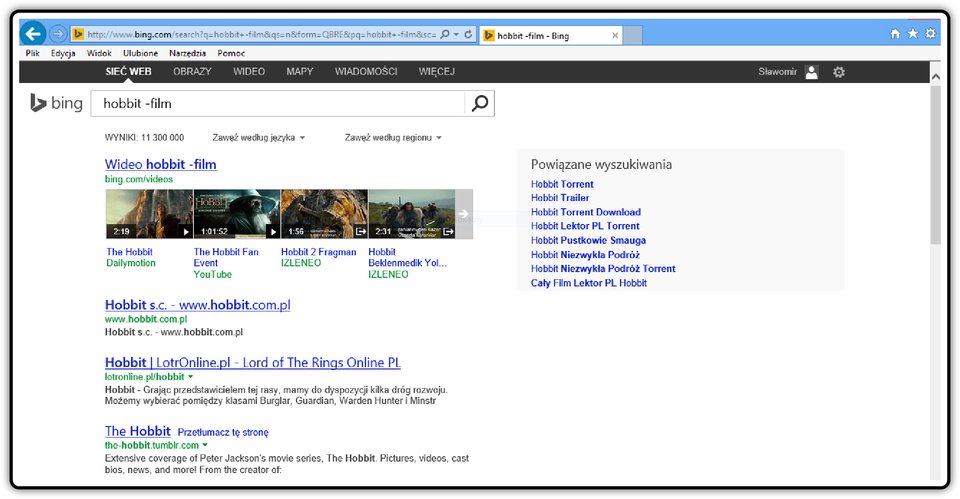Open the WIADOMOŚCI tab
The image size is (960, 499).
pos(366,72)
